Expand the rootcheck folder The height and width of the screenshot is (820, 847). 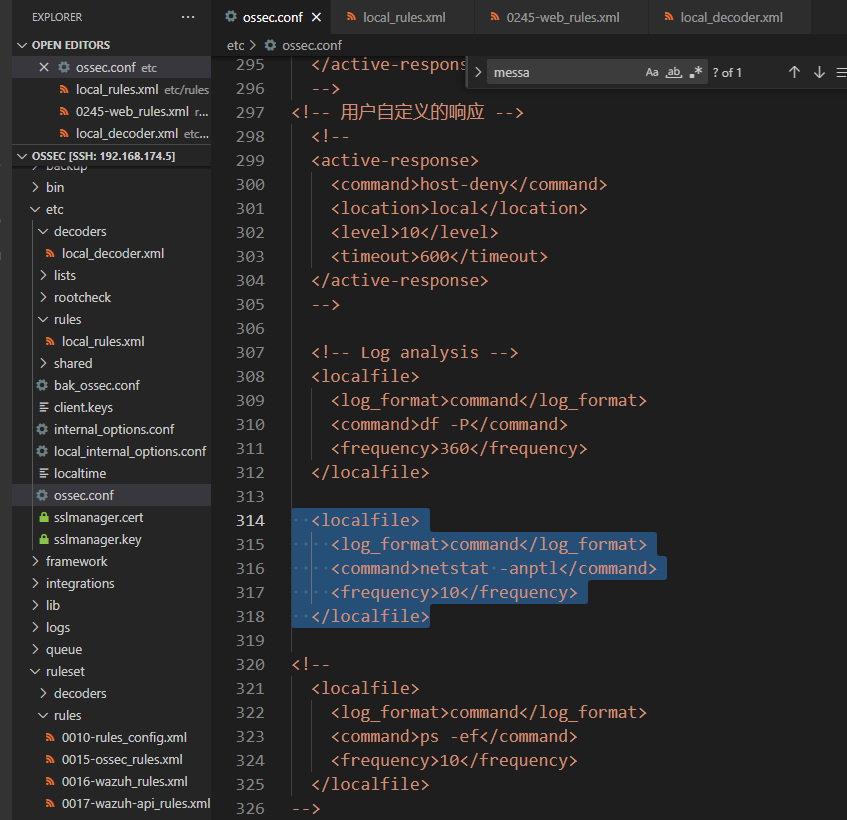[111, 298]
